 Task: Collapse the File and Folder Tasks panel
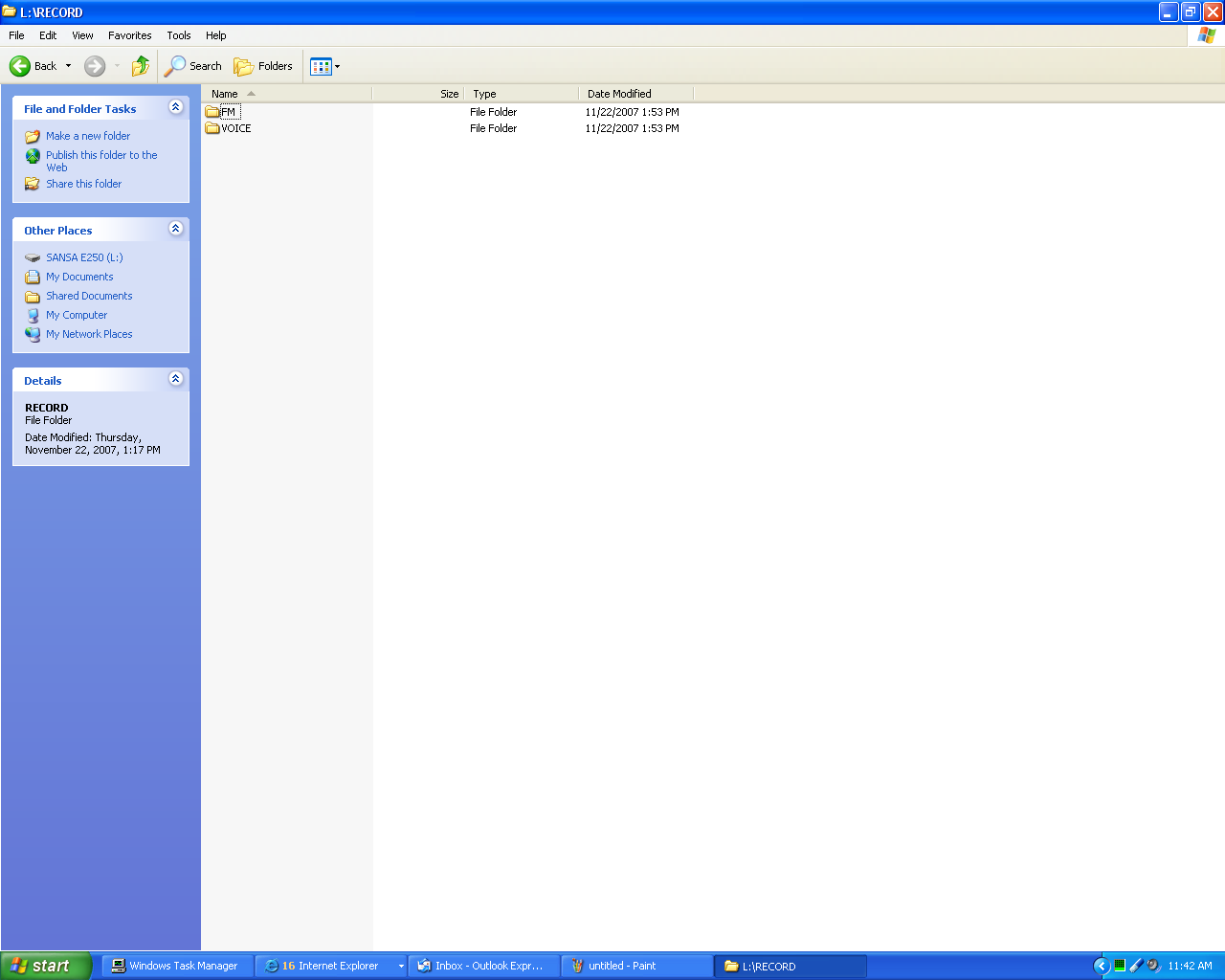point(175,107)
